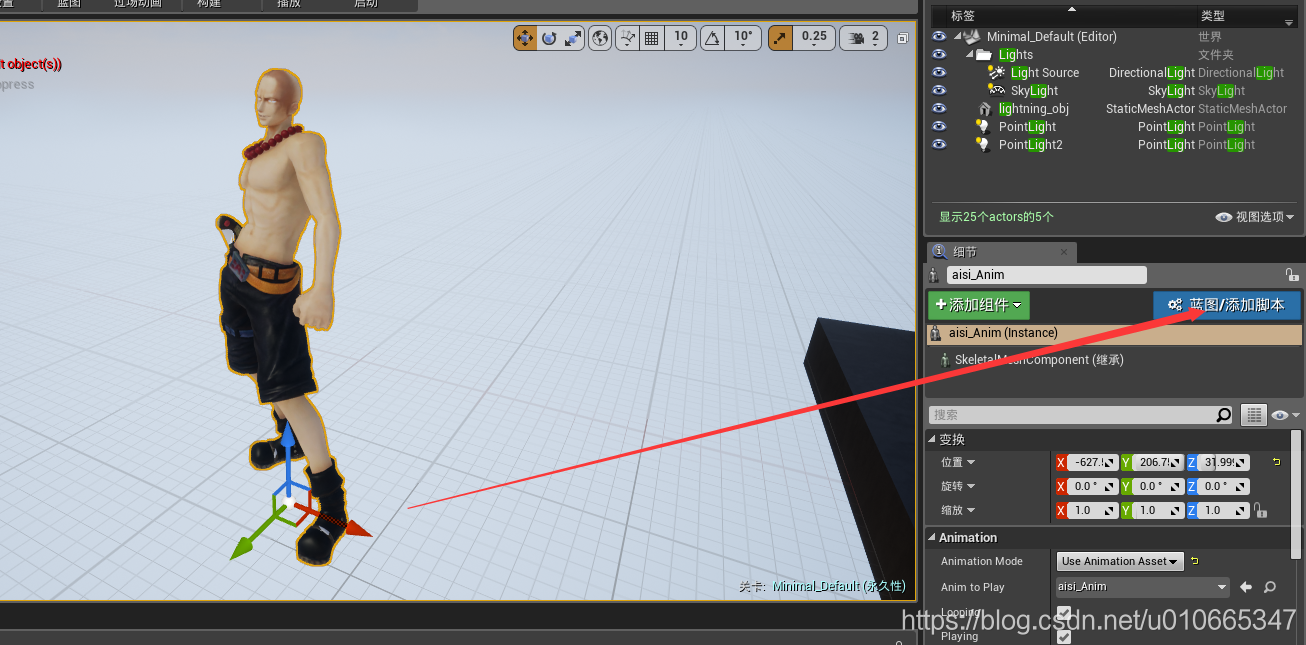Image resolution: width=1306 pixels, height=645 pixels.
Task: Select the translate (move) gizmo tool
Action: click(x=525, y=38)
